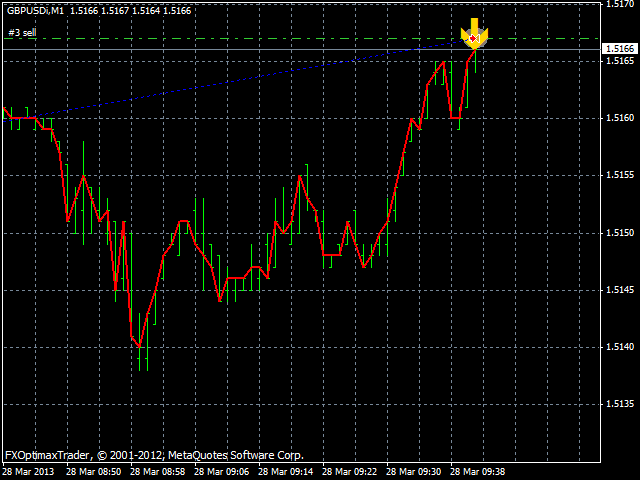This screenshot has width=640, height=480.
Task: Click the 1.5145 price scale label
Action: (x=620, y=290)
